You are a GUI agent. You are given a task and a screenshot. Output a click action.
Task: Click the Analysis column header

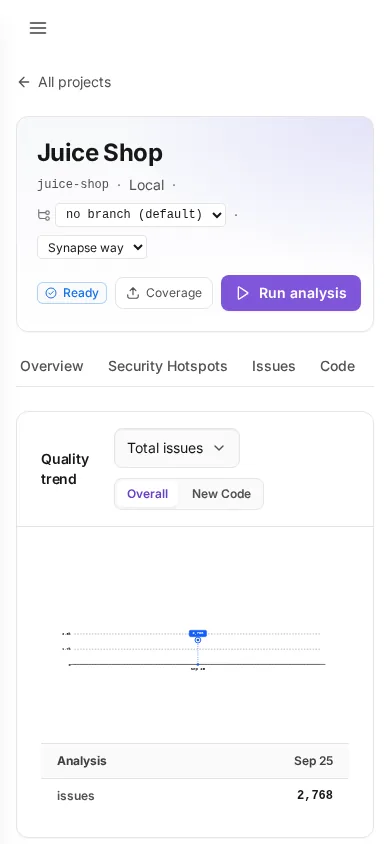click(82, 761)
